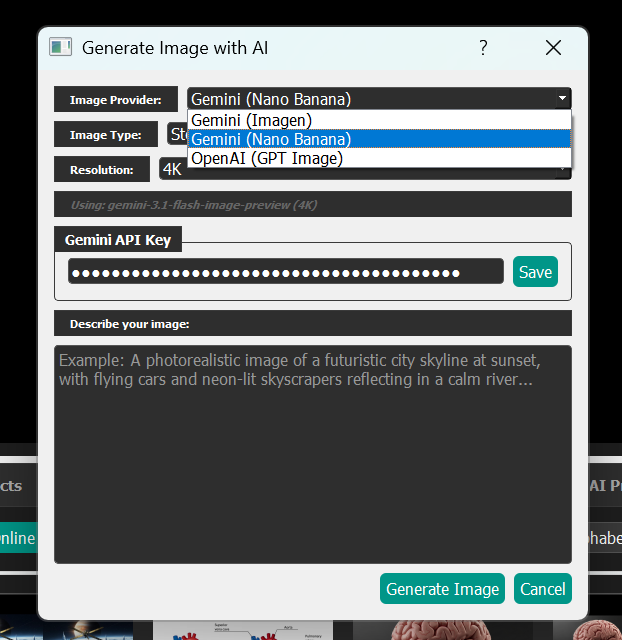Viewport: 622px width, 640px height.
Task: Collapse the Image Provider combo box arrow
Action: click(x=562, y=98)
